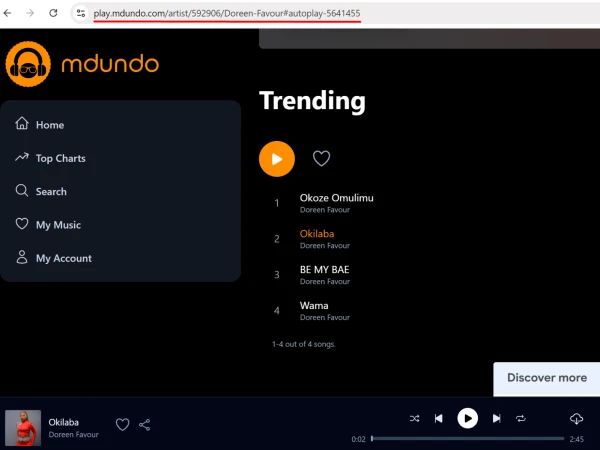This screenshot has height=450, width=600.
Task: Open Search in the sidebar
Action: tap(51, 192)
